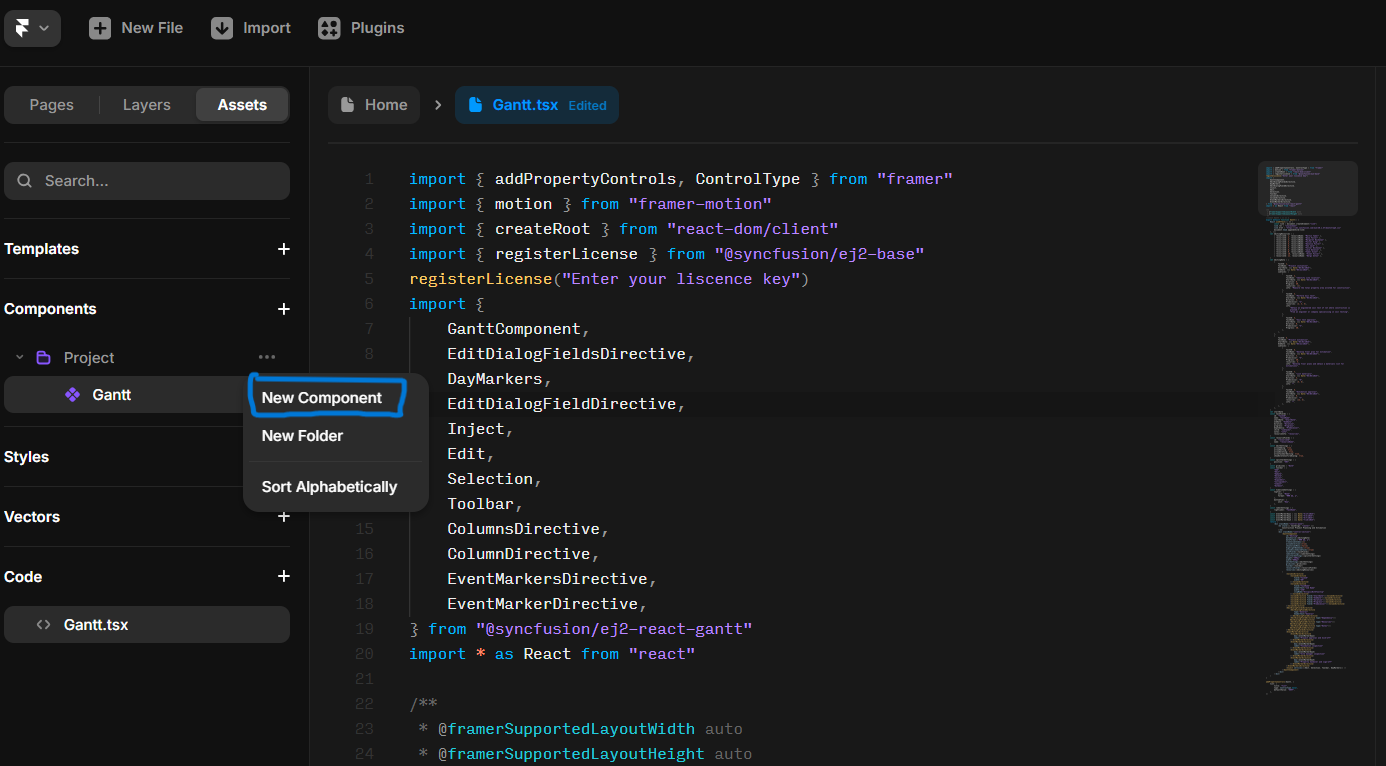The width and height of the screenshot is (1386, 766).
Task: Open the Project folder three-dot menu
Action: point(266,357)
